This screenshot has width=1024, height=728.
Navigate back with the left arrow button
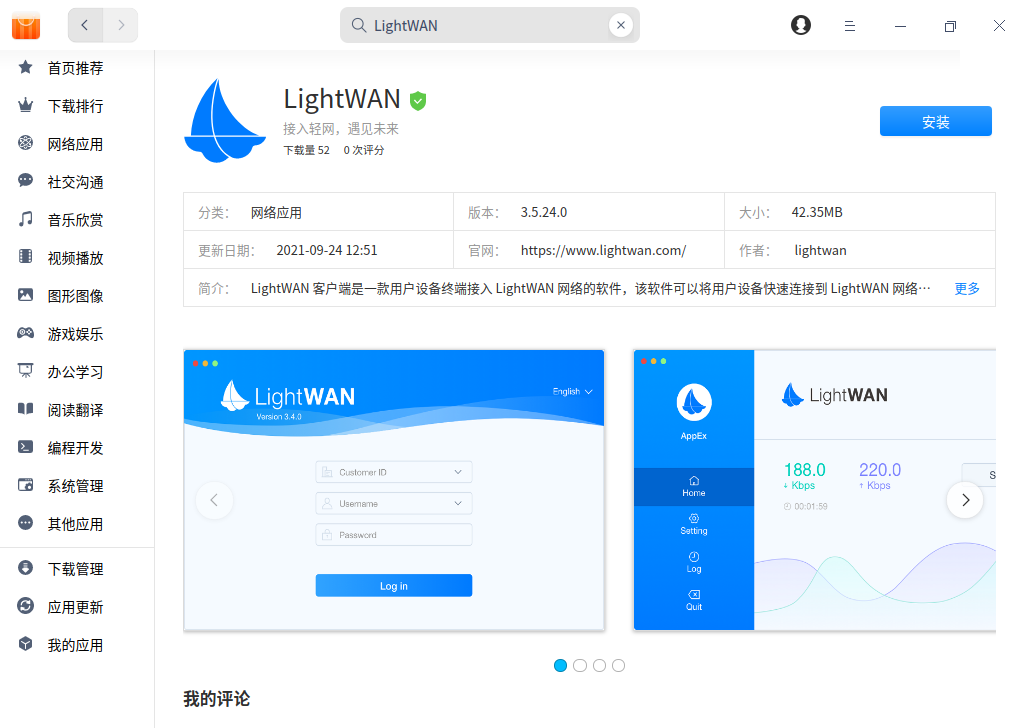pyautogui.click(x=86, y=26)
